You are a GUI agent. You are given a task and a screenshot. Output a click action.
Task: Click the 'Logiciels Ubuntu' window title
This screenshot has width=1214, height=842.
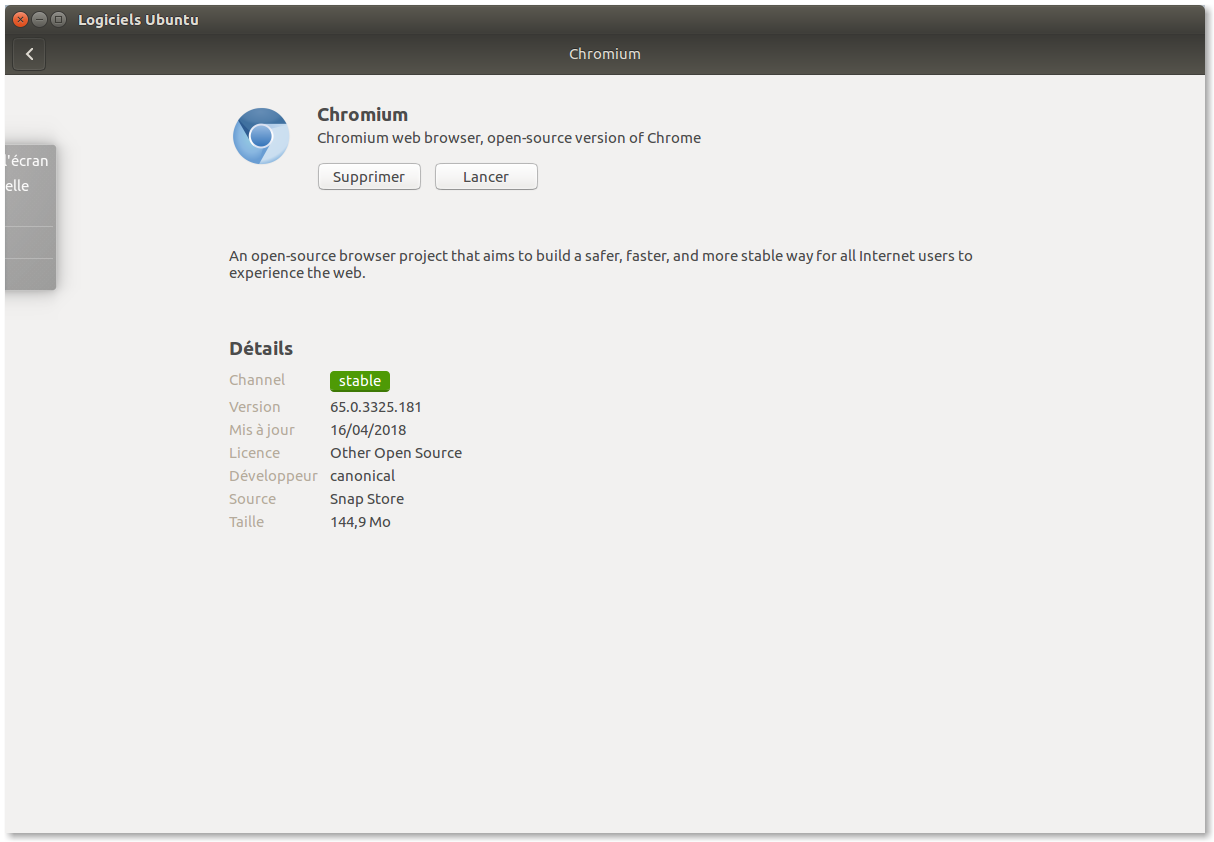coord(138,20)
